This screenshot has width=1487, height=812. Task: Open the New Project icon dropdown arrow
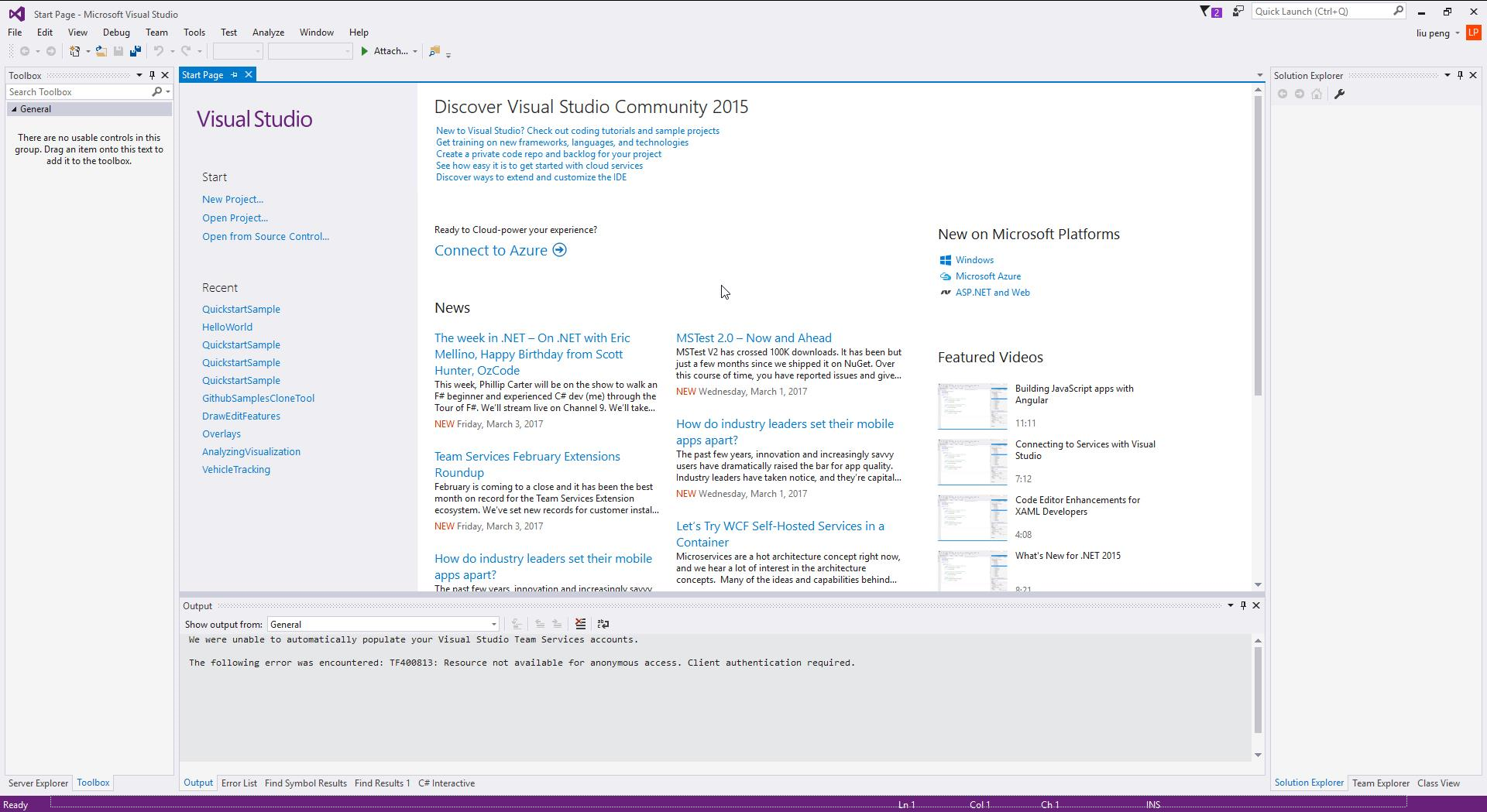[88, 51]
